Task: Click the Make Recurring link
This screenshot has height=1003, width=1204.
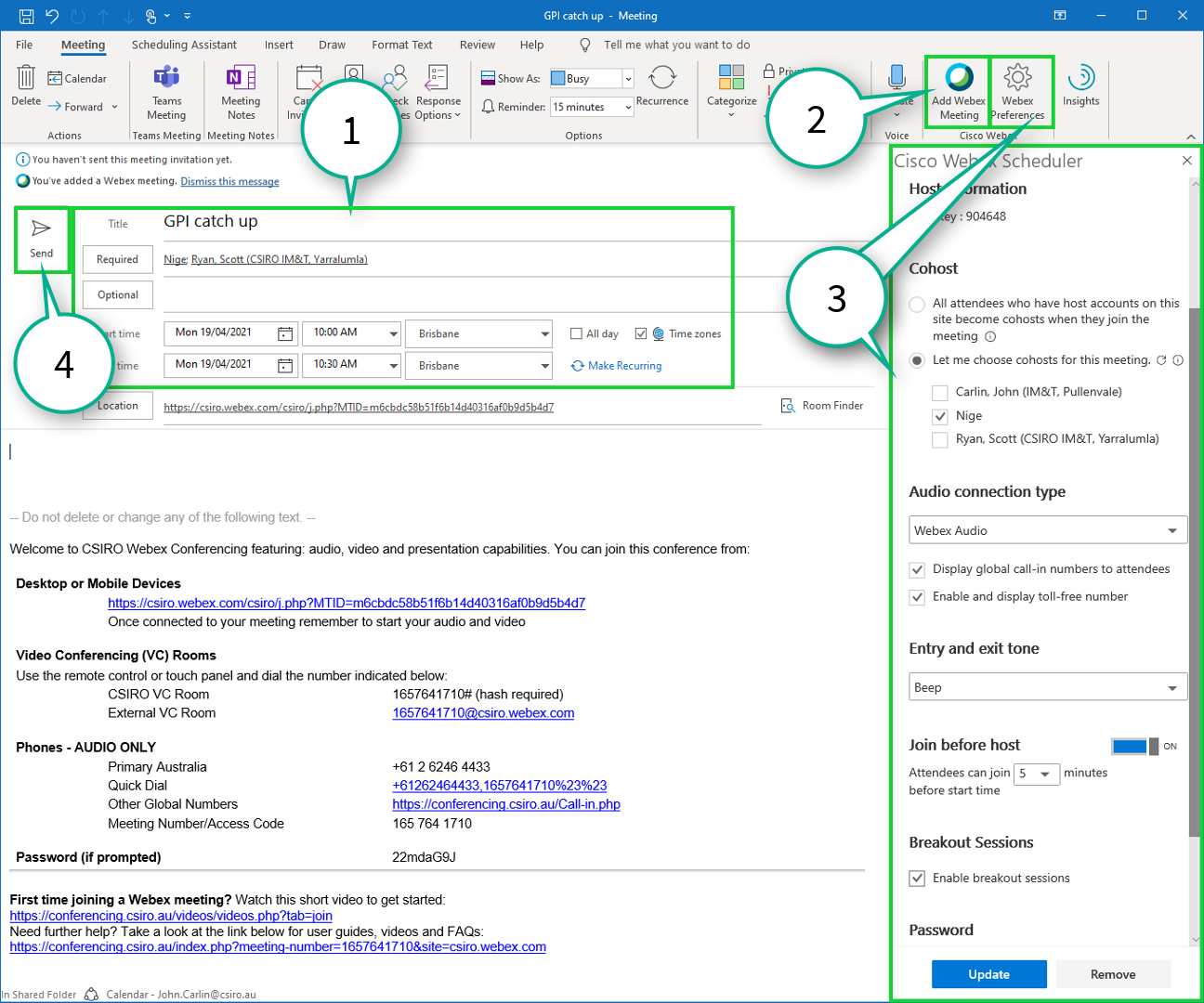Action: tap(616, 366)
